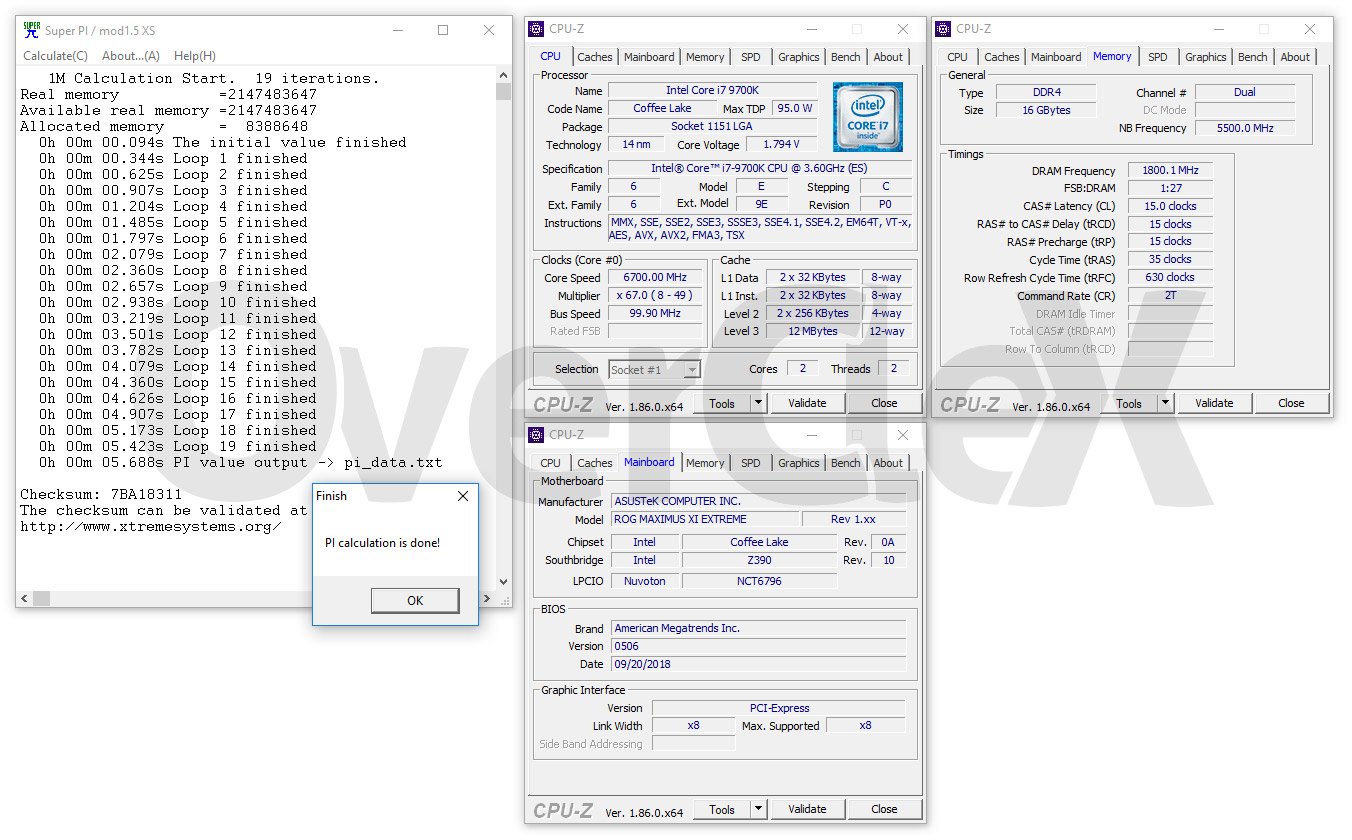
Task: Minimize the Super PI window
Action: pyautogui.click(x=397, y=30)
